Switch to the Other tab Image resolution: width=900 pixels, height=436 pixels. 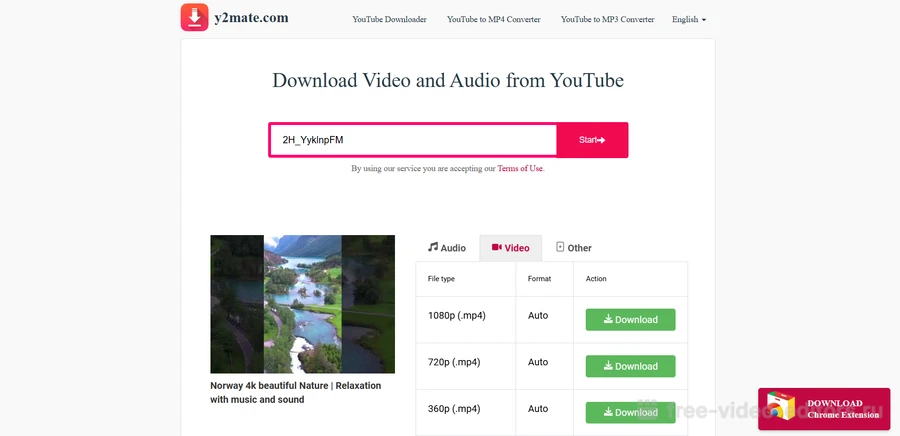574,248
